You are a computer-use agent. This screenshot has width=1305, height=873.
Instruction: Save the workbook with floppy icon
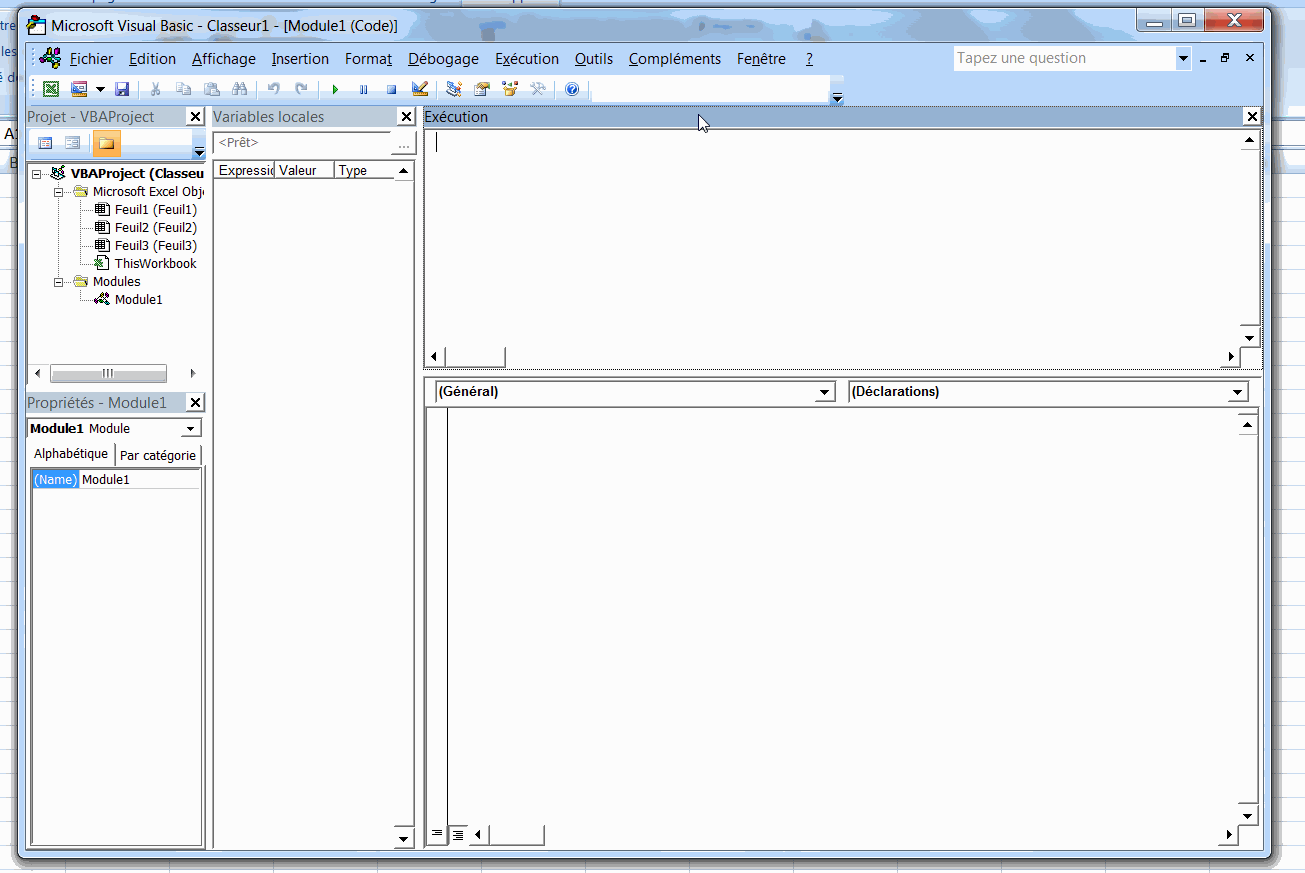pyautogui.click(x=122, y=89)
